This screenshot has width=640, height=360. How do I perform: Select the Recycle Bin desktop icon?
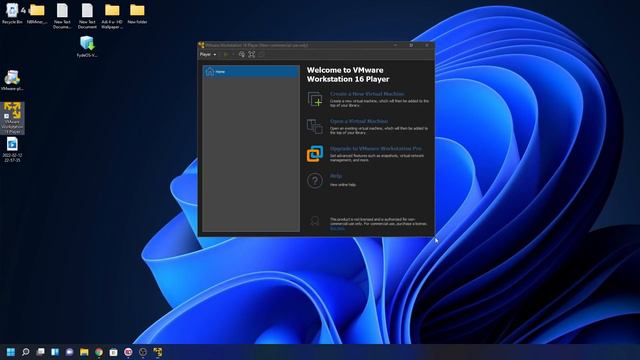[12, 13]
